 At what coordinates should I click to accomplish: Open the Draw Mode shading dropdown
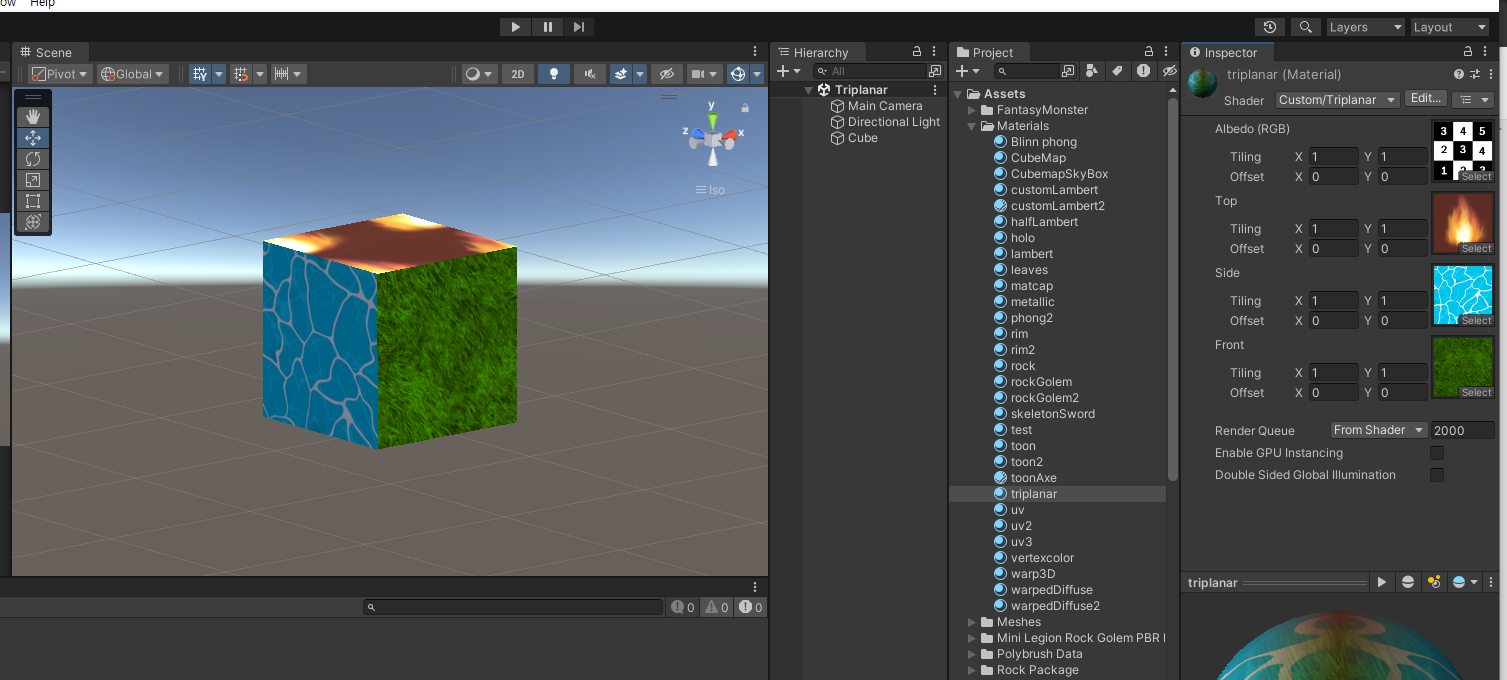pyautogui.click(x=480, y=74)
